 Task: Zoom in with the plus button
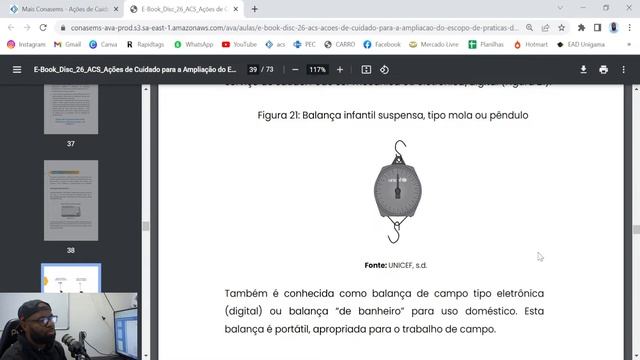(340, 70)
